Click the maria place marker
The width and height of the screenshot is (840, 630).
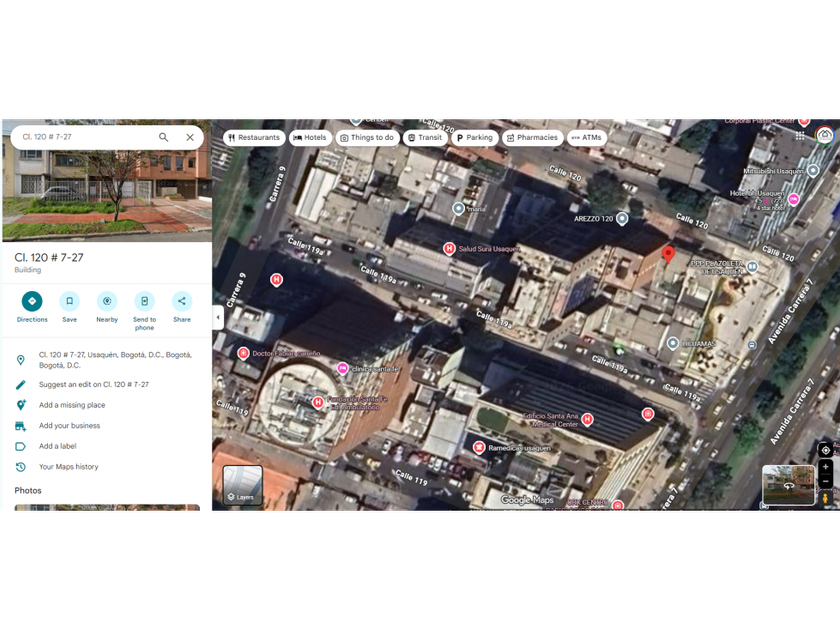pos(458,208)
